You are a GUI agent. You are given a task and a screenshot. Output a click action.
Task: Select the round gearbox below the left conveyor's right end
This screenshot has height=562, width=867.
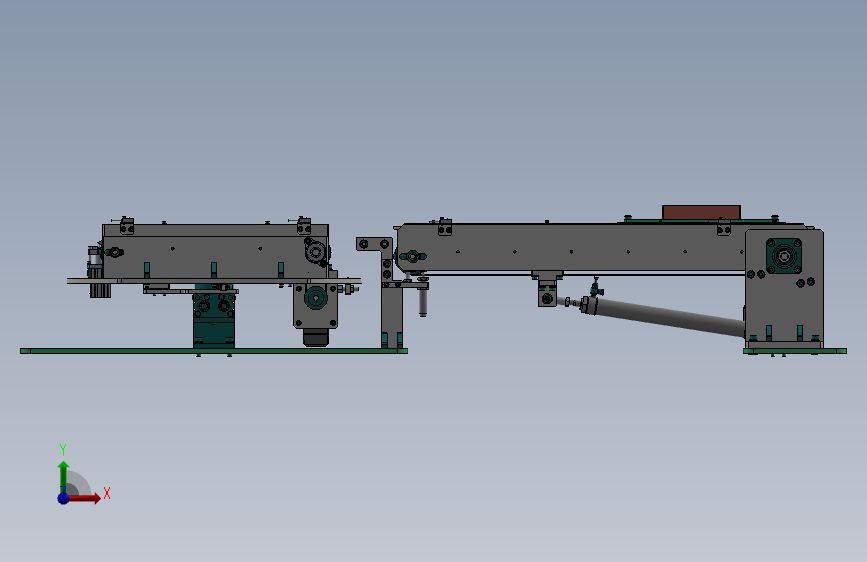316,298
